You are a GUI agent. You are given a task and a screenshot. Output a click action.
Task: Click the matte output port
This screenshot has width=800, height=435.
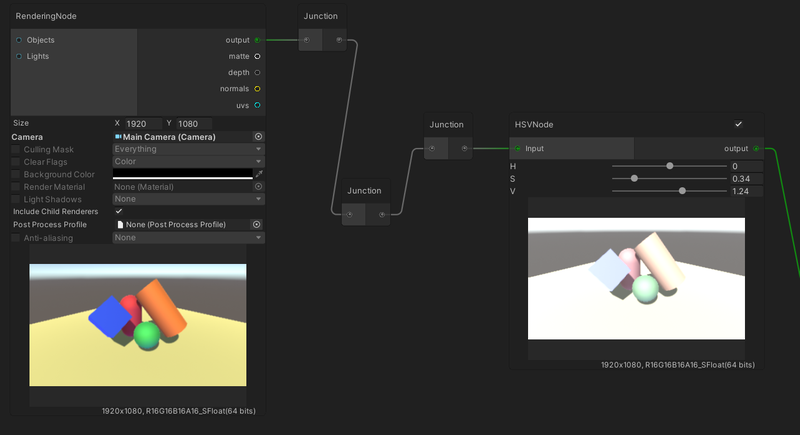(258, 57)
